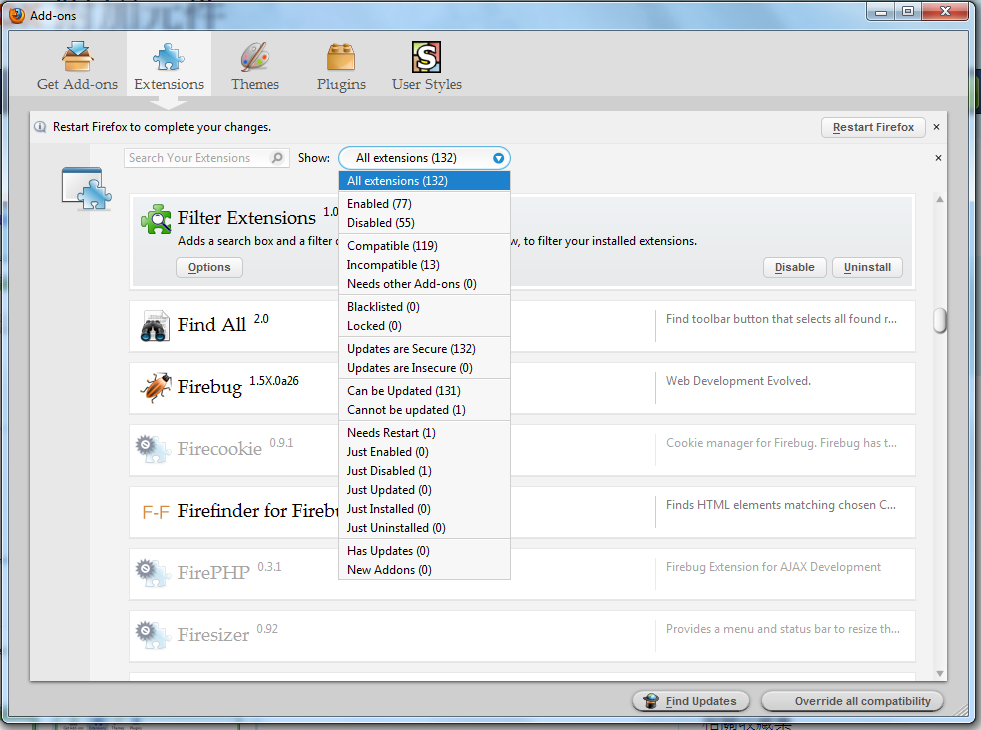Click Find Updates button

[x=691, y=701]
